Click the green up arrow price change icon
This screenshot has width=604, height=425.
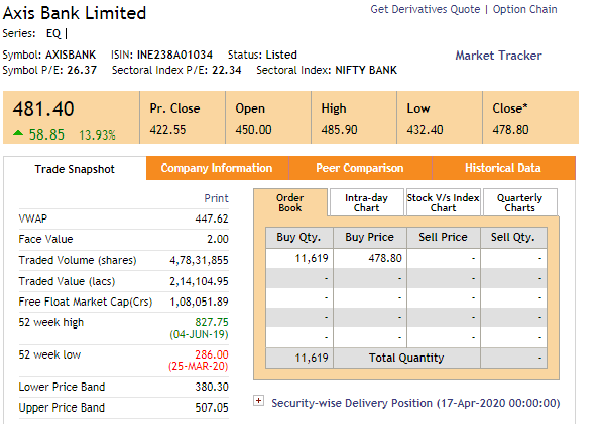[x=19, y=134]
